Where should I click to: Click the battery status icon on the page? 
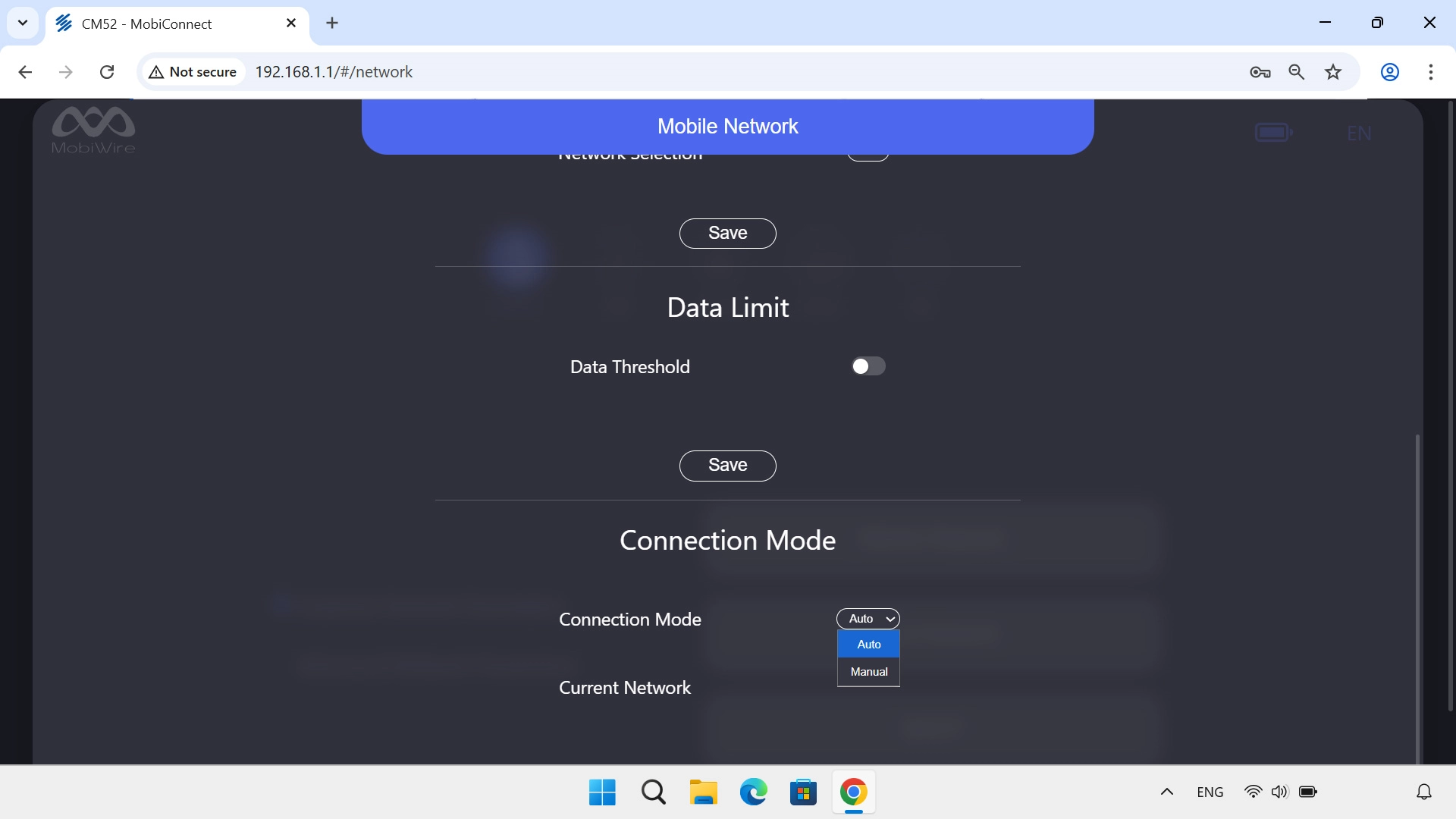point(1274,131)
